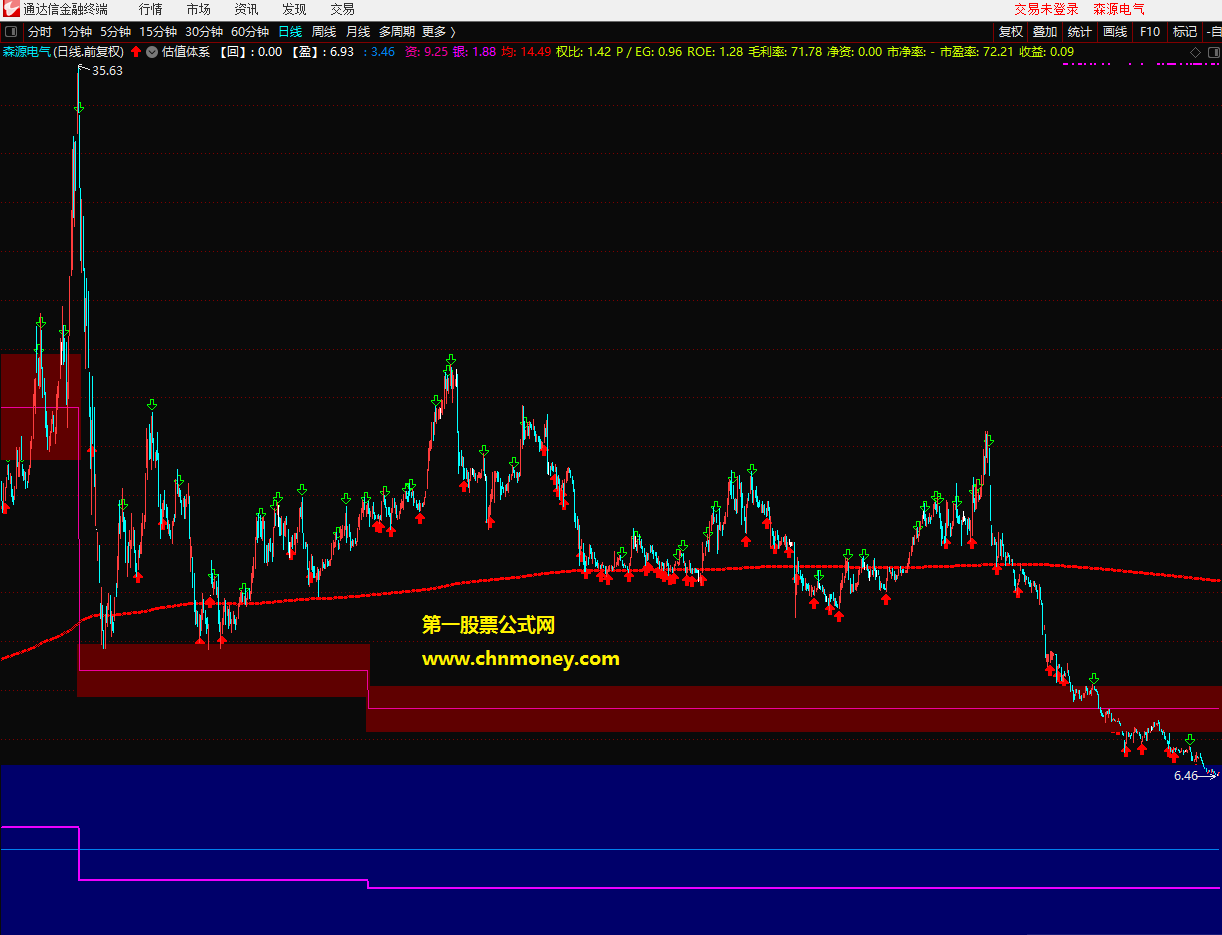
Task: Click the 35.63 high price label
Action: tap(106, 71)
